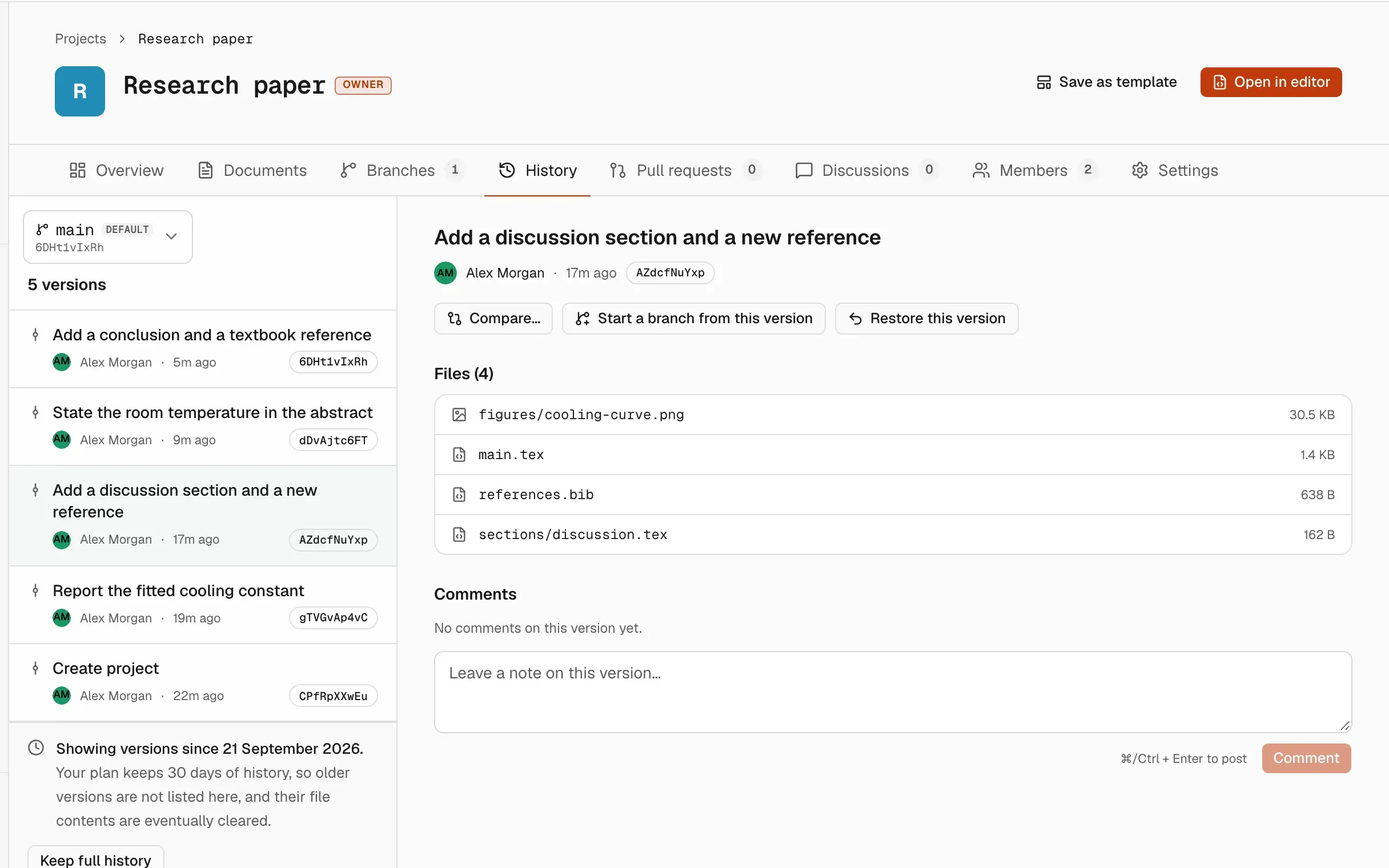Click commit node icon for Report the fitted cooling constant
The width and height of the screenshot is (1389, 868).
tap(35, 590)
